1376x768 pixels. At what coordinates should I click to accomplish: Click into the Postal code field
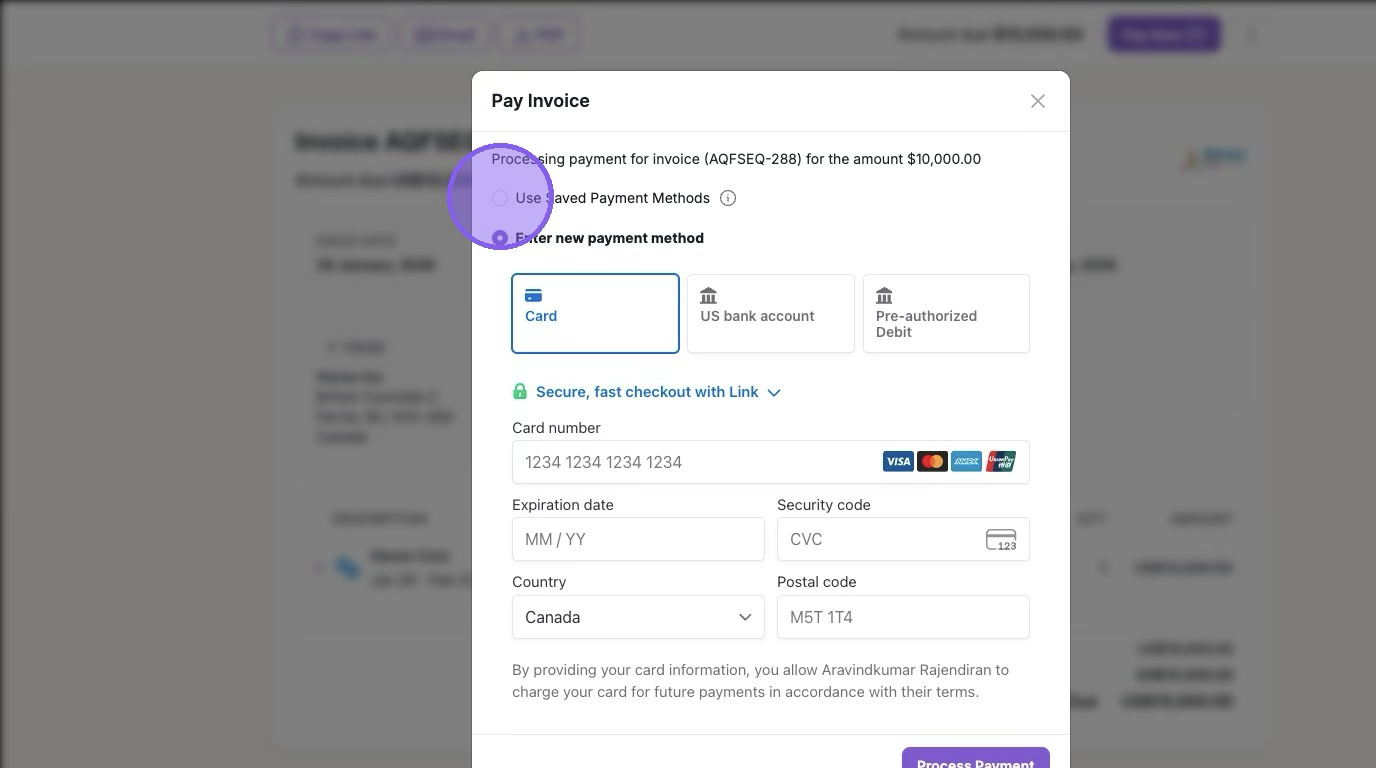(903, 617)
